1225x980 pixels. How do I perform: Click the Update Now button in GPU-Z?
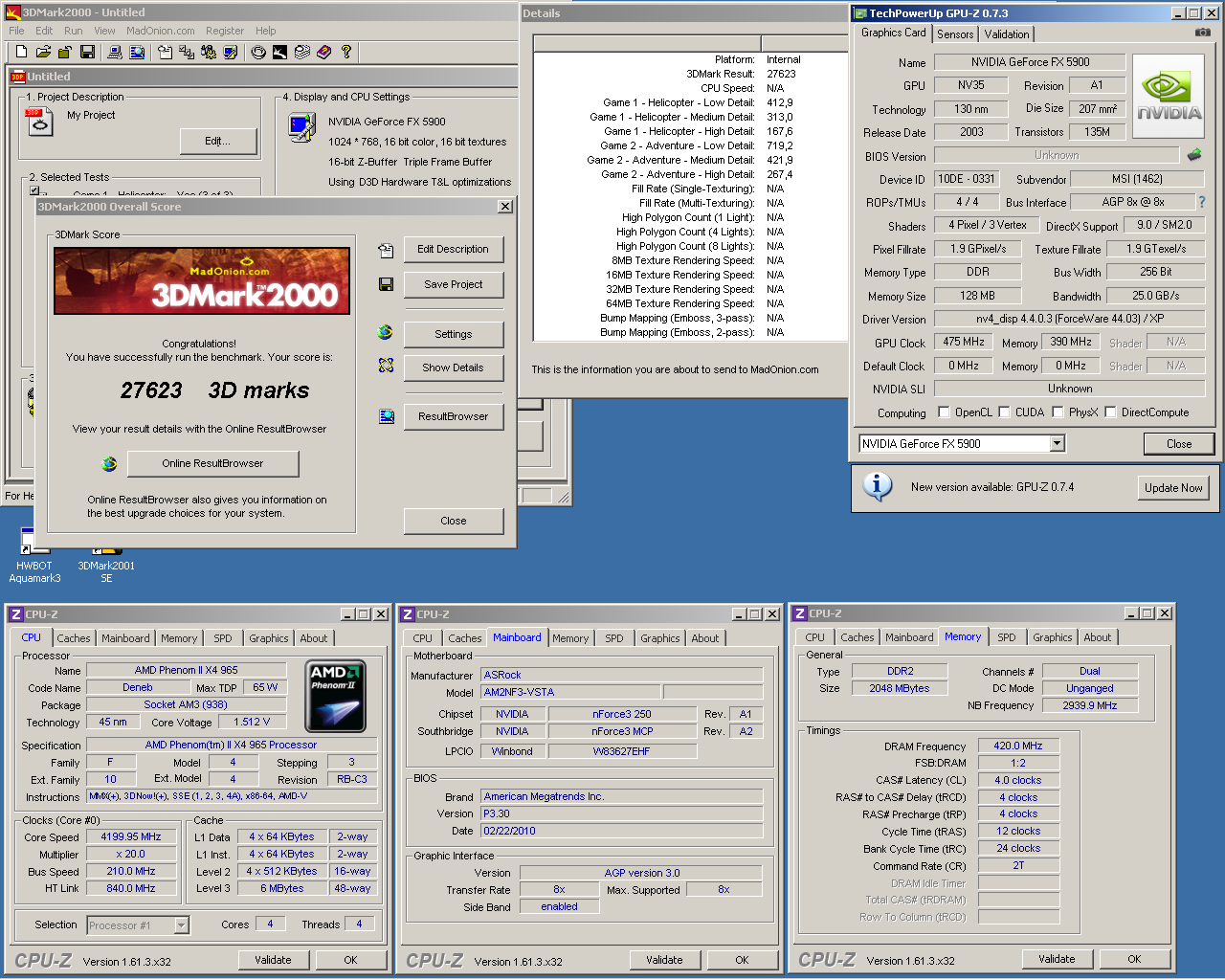pyautogui.click(x=1173, y=487)
